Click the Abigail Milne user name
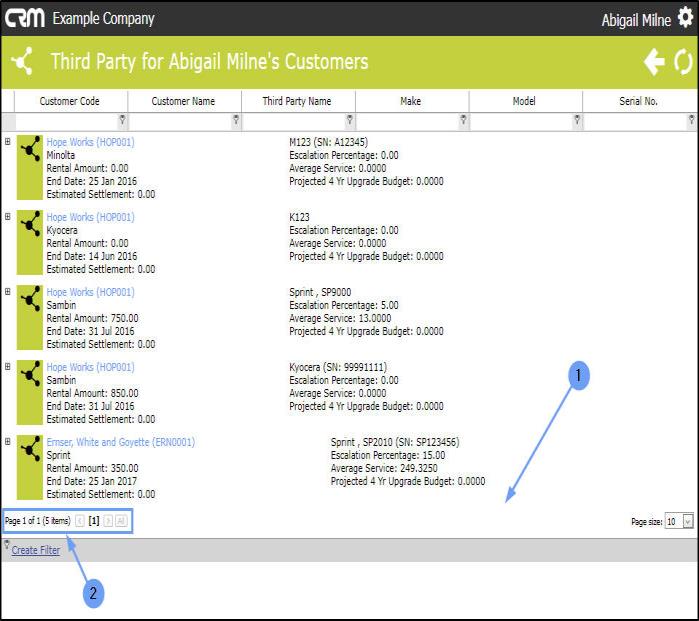Viewport: 699px width, 621px height. (x=636, y=20)
